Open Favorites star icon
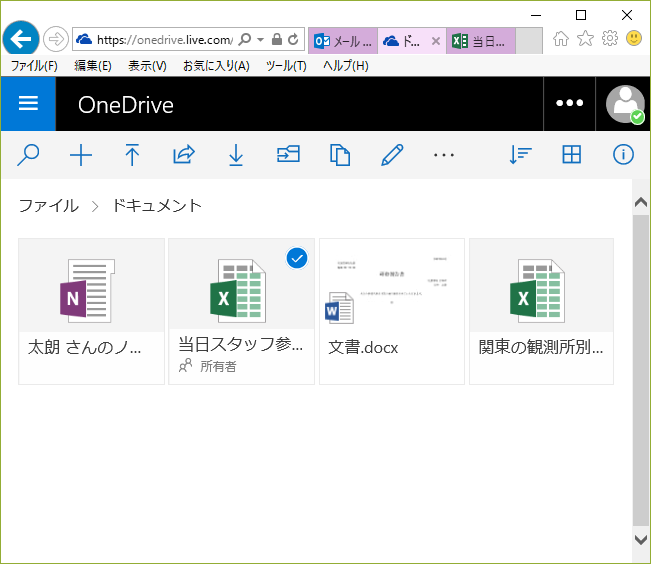Screen dimensions: 651x564 click(585, 39)
